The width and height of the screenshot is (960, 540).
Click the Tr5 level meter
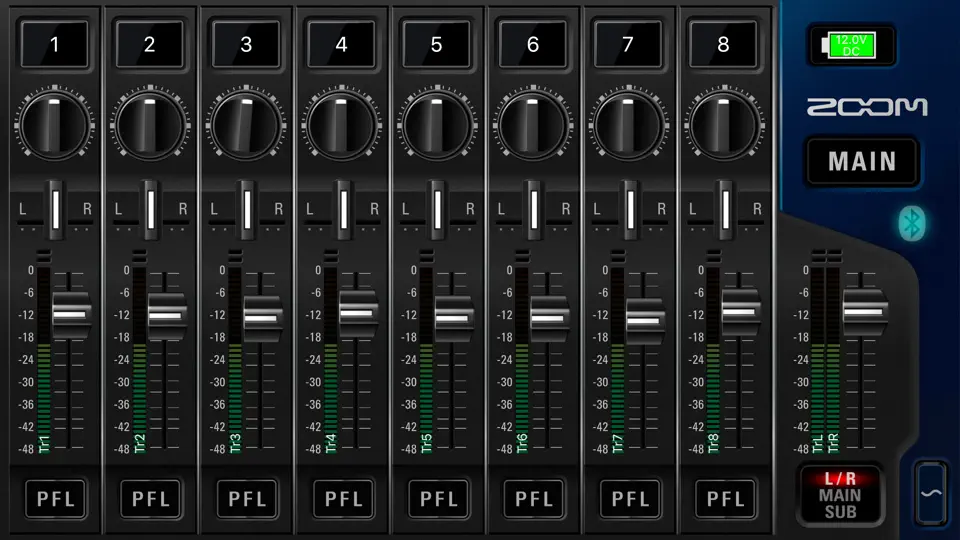click(427, 360)
